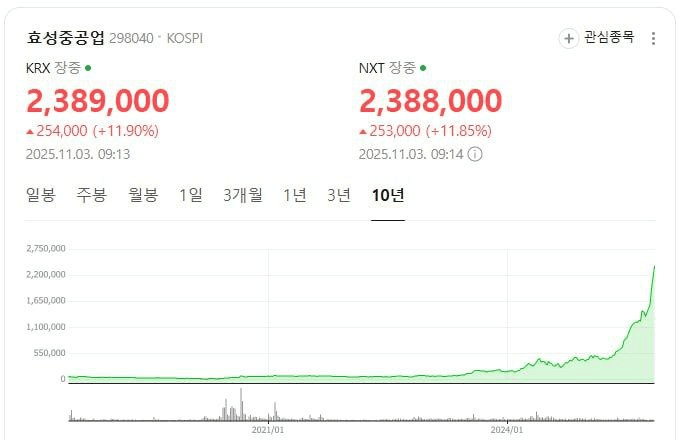The height and width of the screenshot is (440, 680).
Task: Click the 효성중공업 stock name title
Action: click(66, 38)
